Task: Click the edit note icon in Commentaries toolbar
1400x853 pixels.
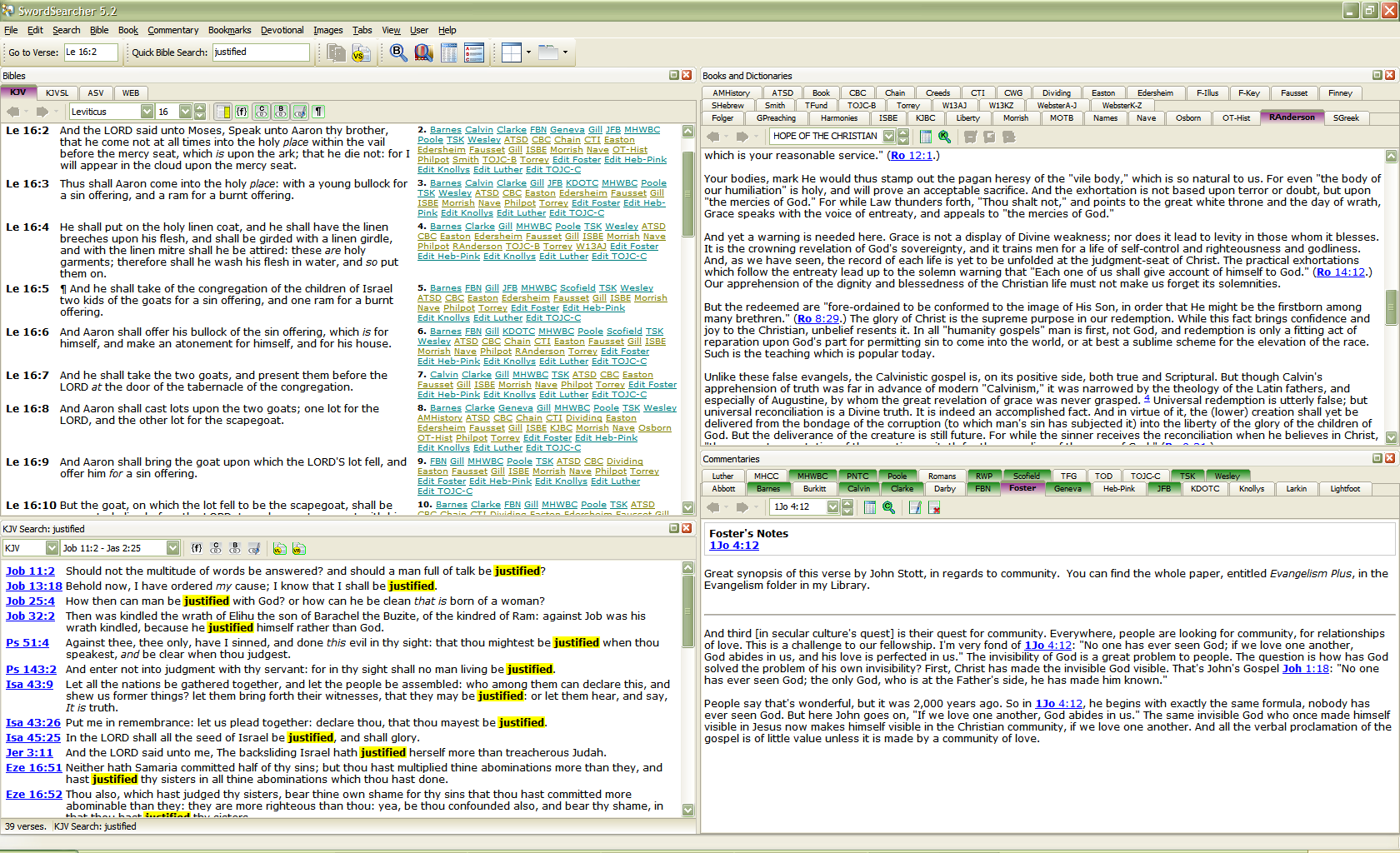Action: point(915,507)
